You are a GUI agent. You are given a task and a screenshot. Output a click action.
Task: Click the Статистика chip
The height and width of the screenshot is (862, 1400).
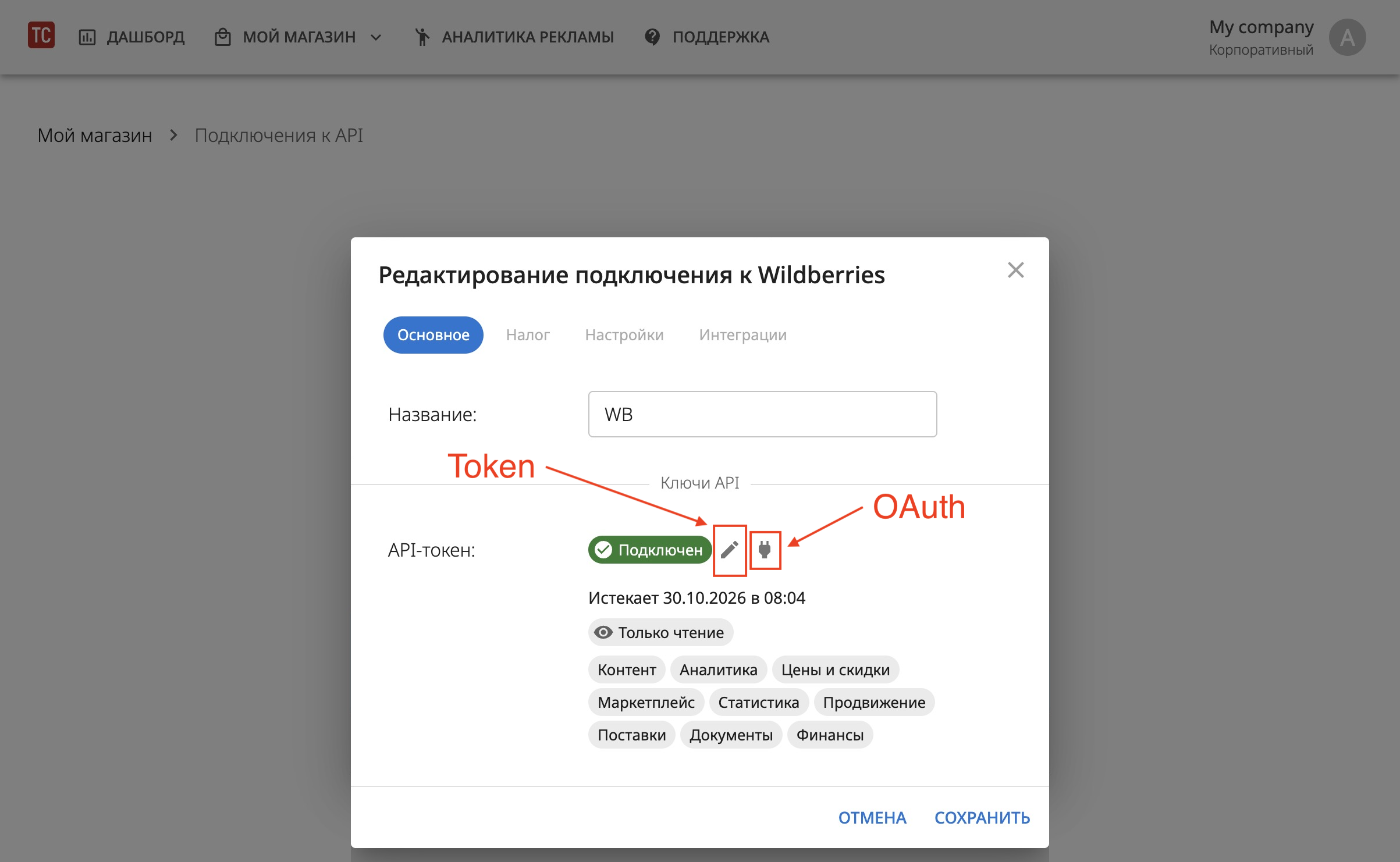[x=759, y=702]
